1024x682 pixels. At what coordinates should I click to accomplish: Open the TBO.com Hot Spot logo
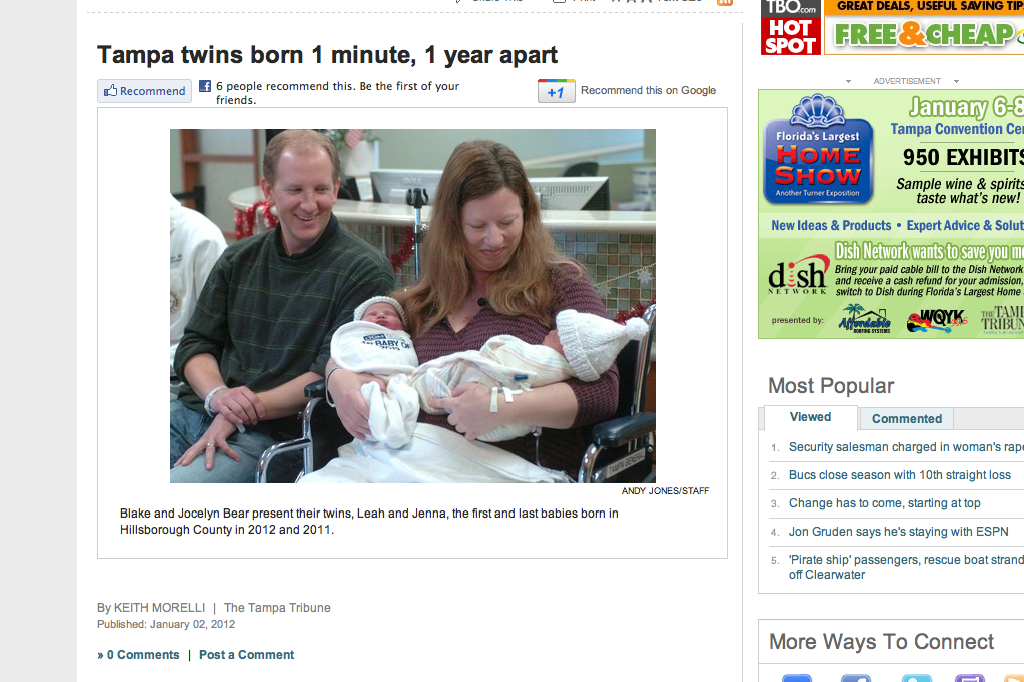point(791,27)
